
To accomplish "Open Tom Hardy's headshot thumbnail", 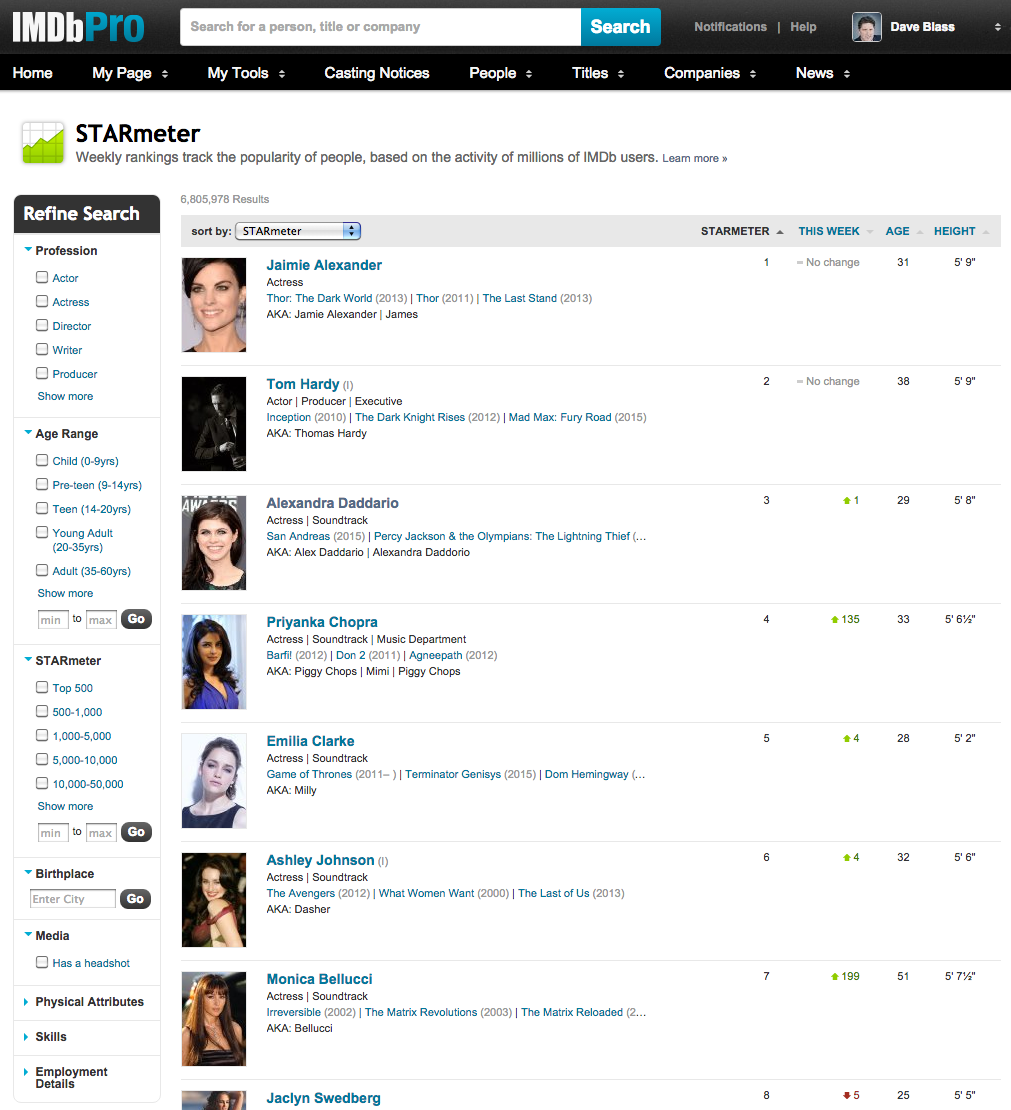I will [x=214, y=423].
